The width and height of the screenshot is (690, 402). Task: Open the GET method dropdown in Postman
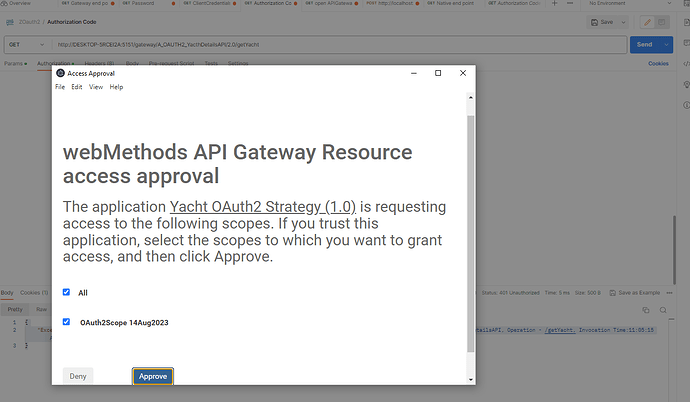pos(27,44)
